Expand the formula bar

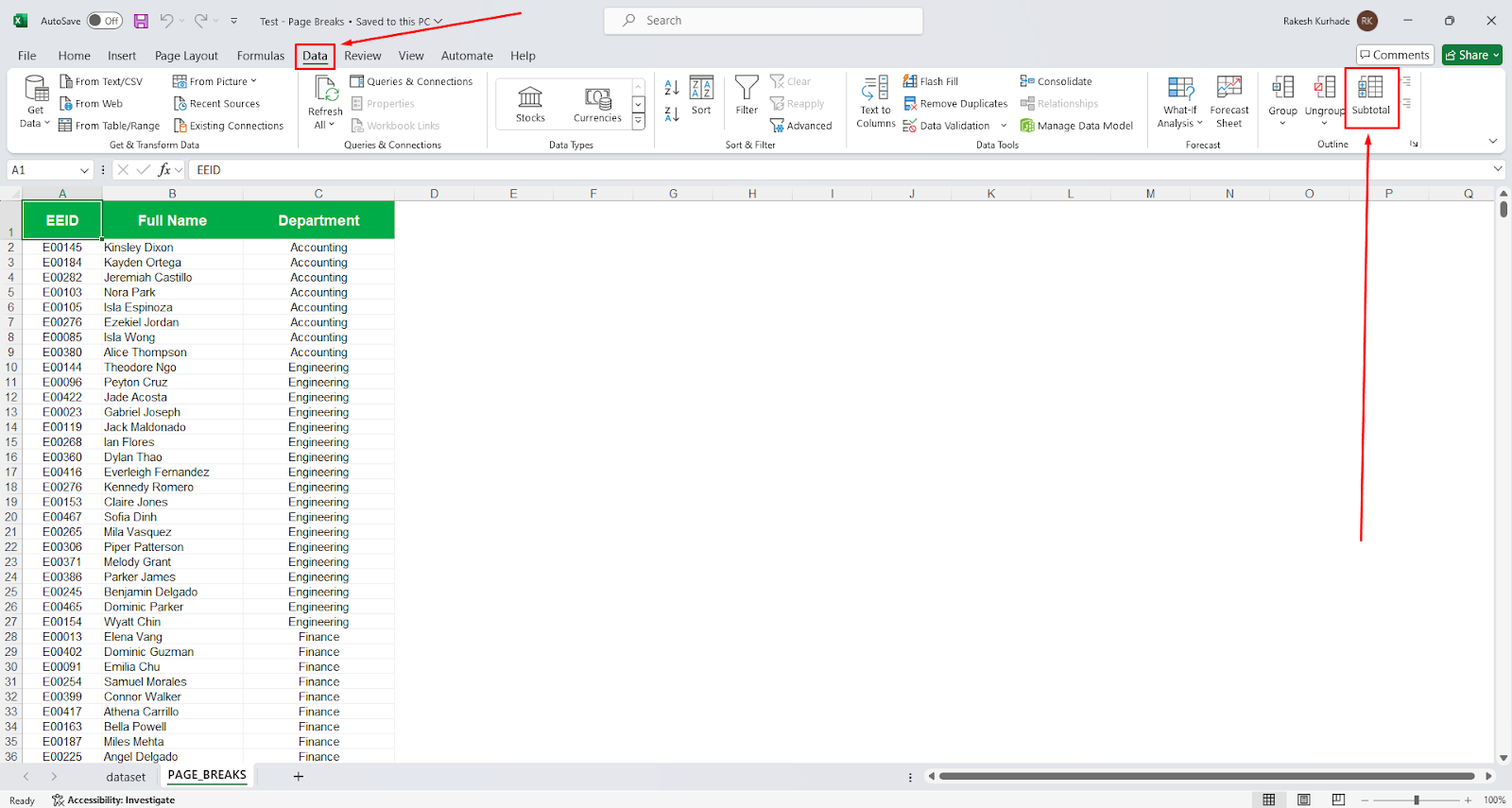1498,169
